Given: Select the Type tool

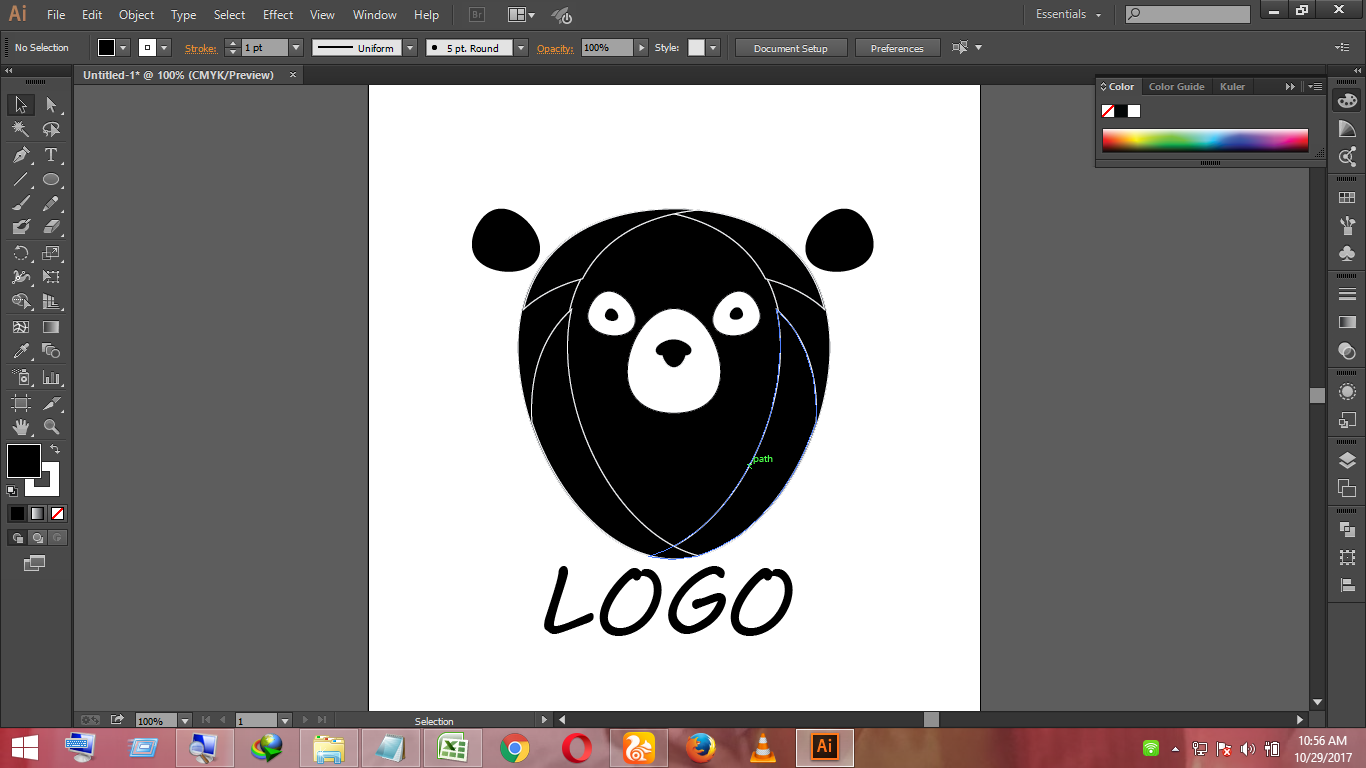Looking at the screenshot, I should [x=52, y=155].
